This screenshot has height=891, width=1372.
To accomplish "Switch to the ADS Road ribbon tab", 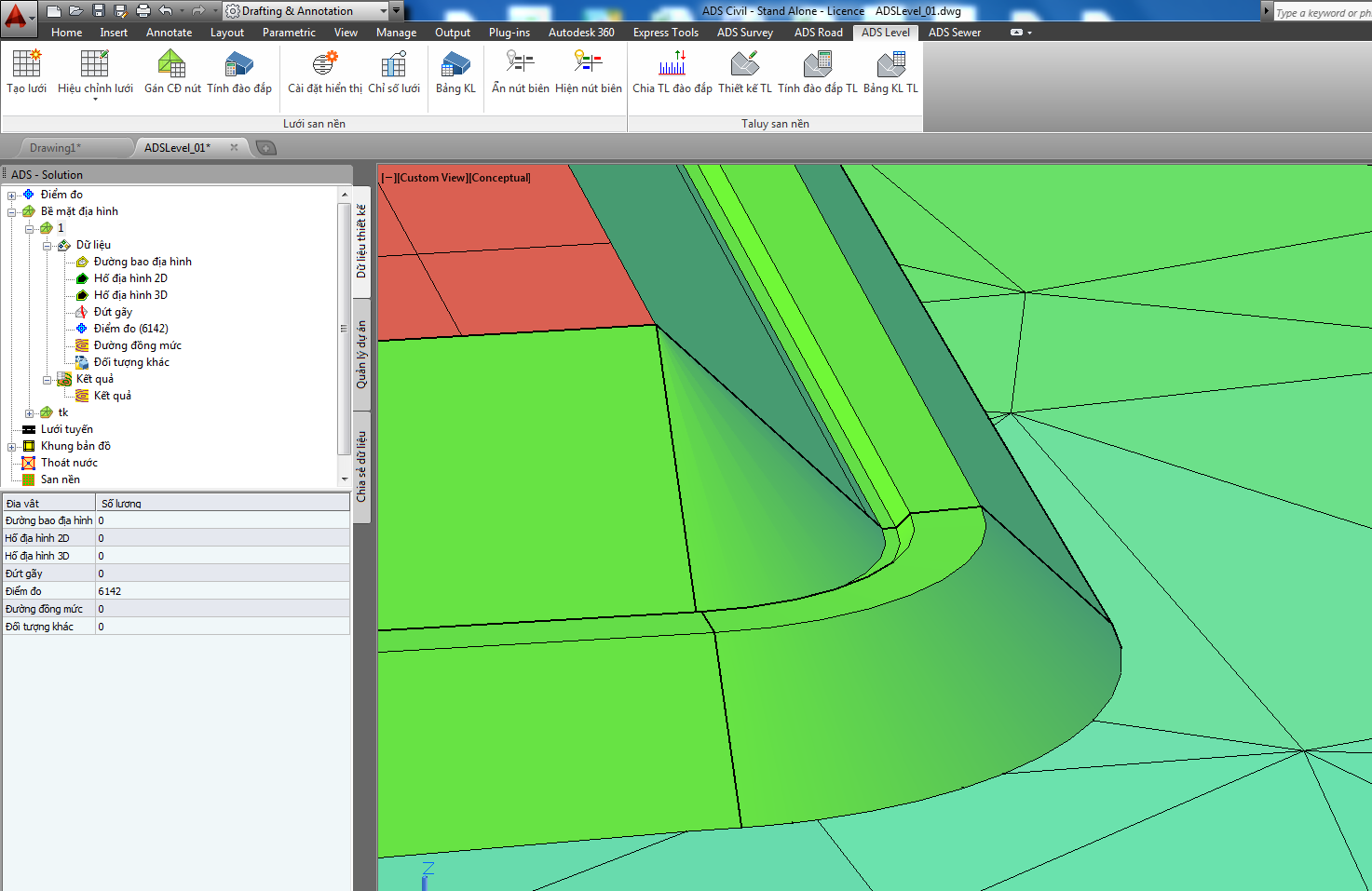I will pyautogui.click(x=818, y=33).
